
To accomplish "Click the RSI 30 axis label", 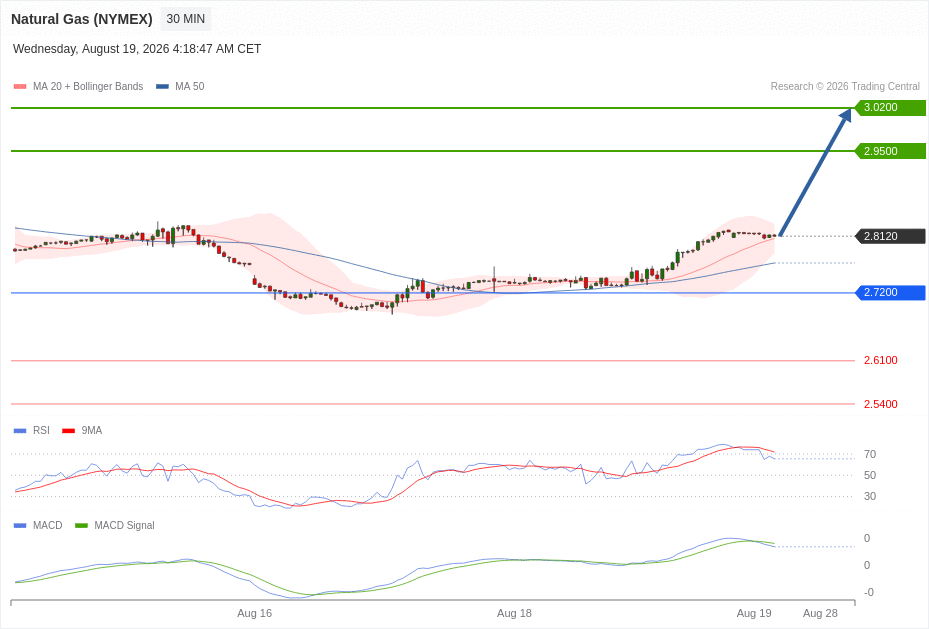I will [870, 496].
